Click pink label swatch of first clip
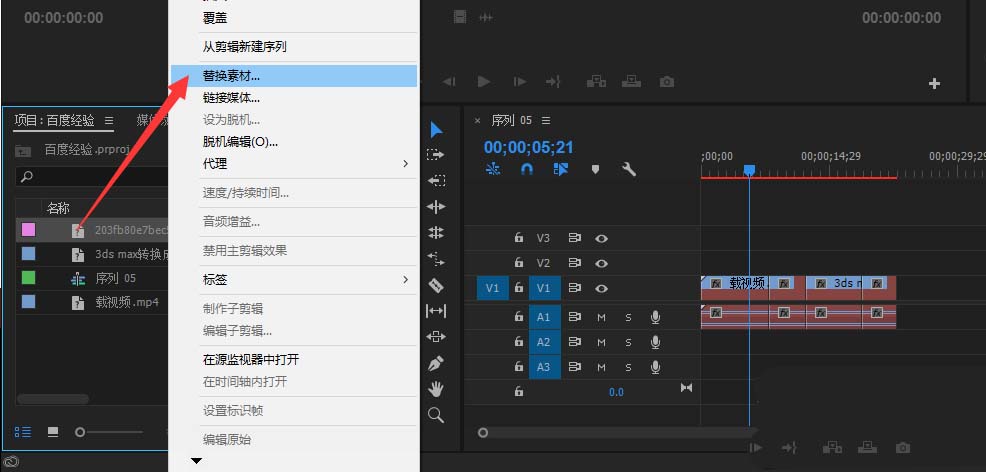Screen dimensions: 986x472 [x=28, y=230]
